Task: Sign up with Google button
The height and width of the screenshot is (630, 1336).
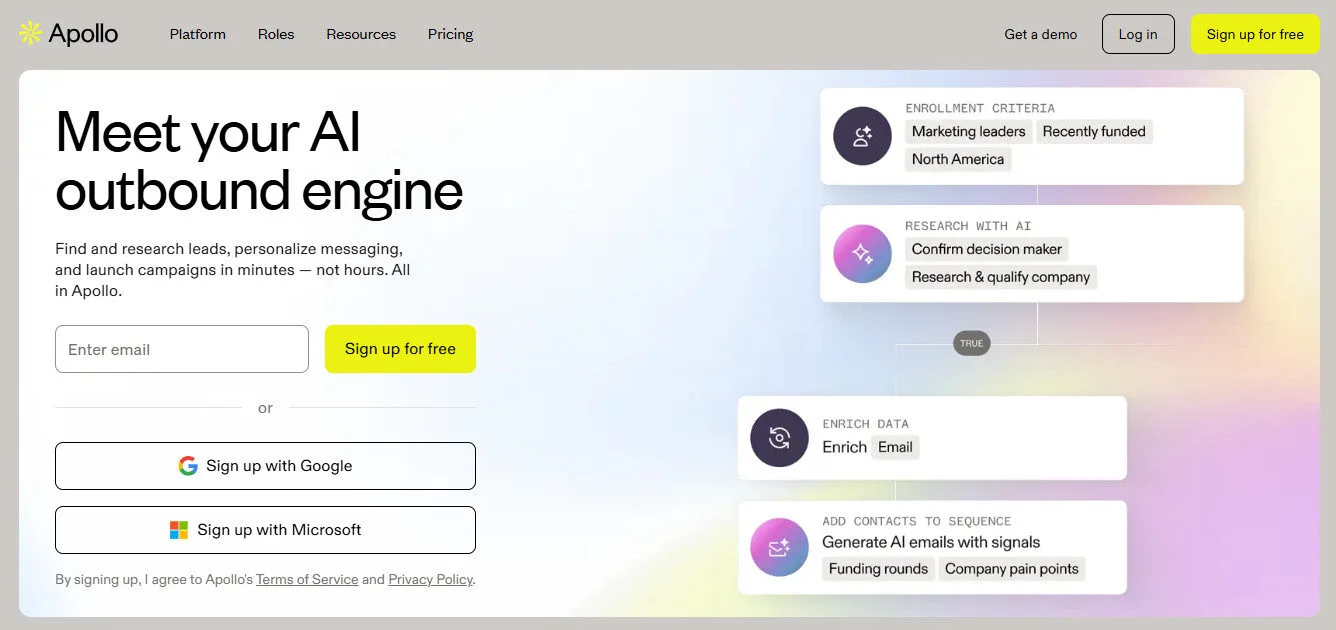Action: (265, 466)
